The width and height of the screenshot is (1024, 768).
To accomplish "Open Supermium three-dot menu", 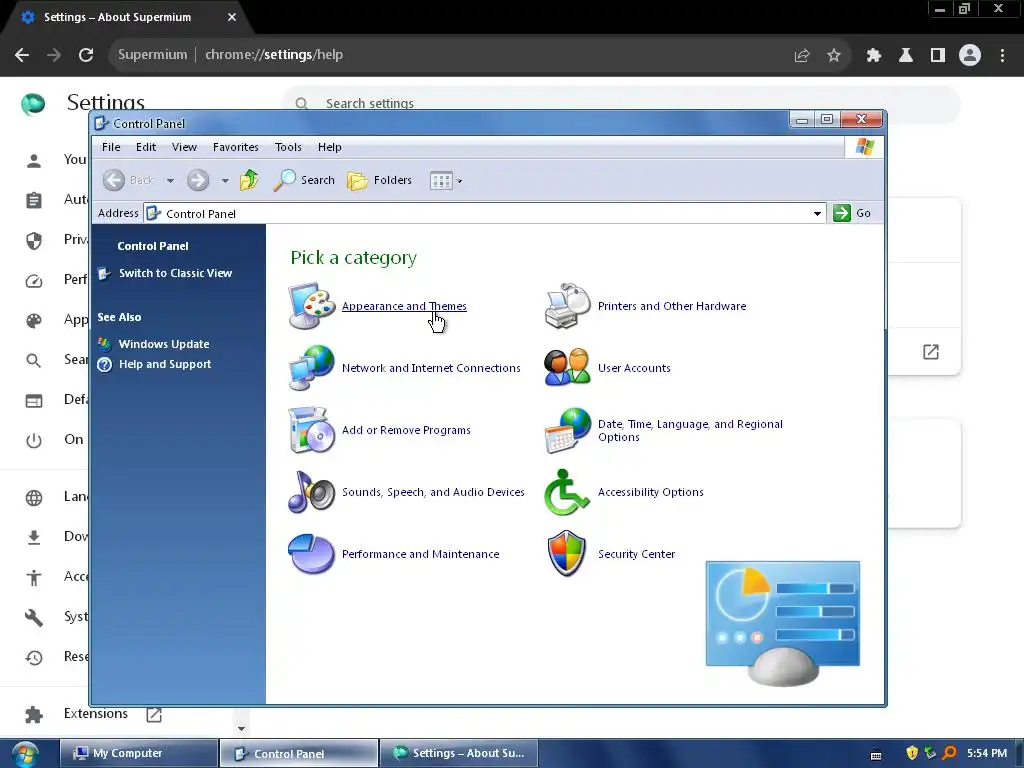I will pyautogui.click(x=1002, y=55).
